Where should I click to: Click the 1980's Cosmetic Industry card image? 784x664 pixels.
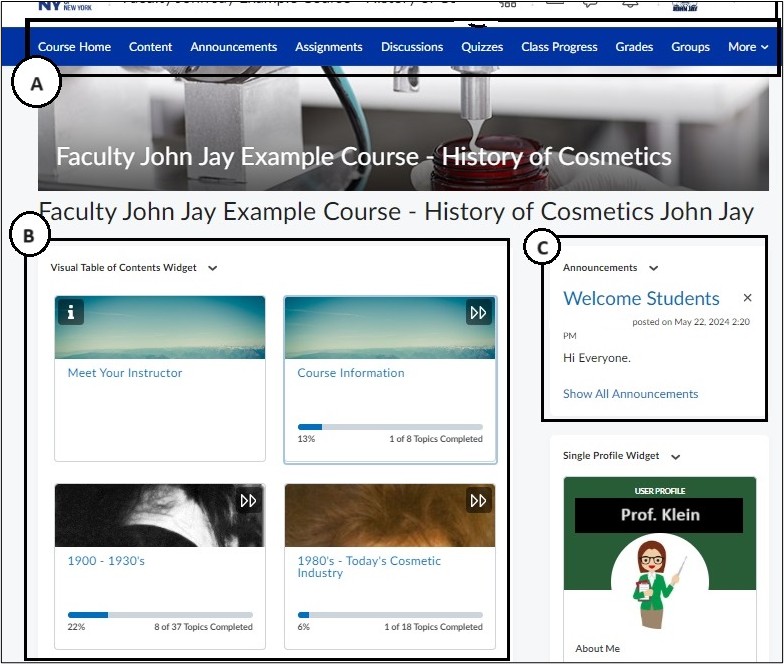click(x=390, y=516)
